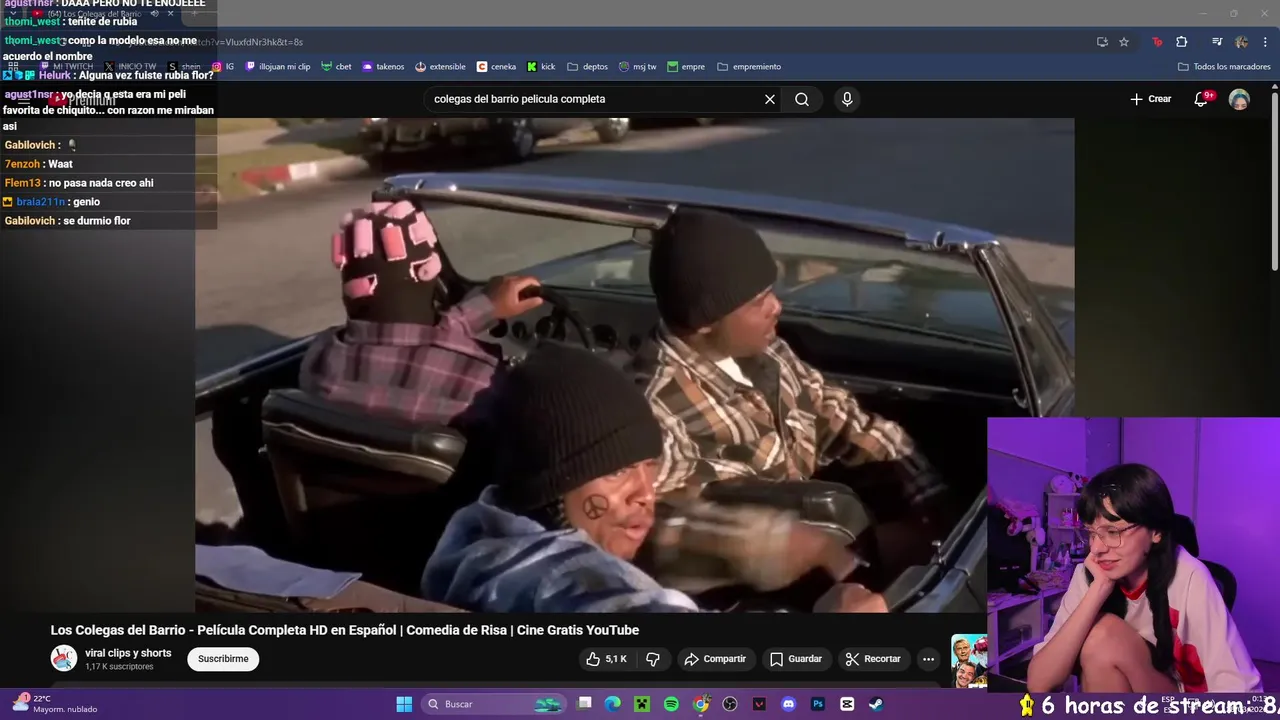Image resolution: width=1280 pixels, height=720 pixels.
Task: Open Discord from the taskbar
Action: [x=789, y=704]
